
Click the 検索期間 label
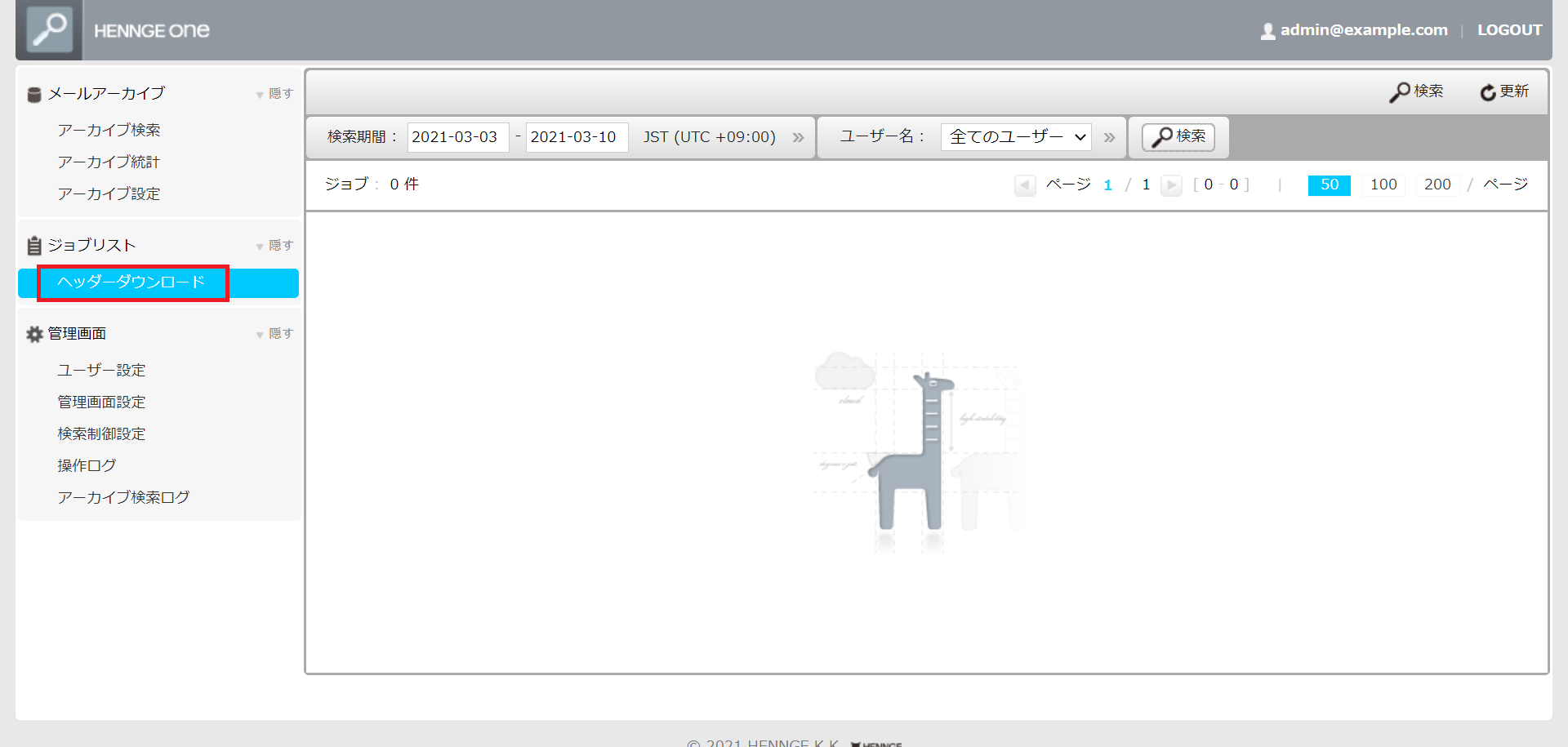362,137
